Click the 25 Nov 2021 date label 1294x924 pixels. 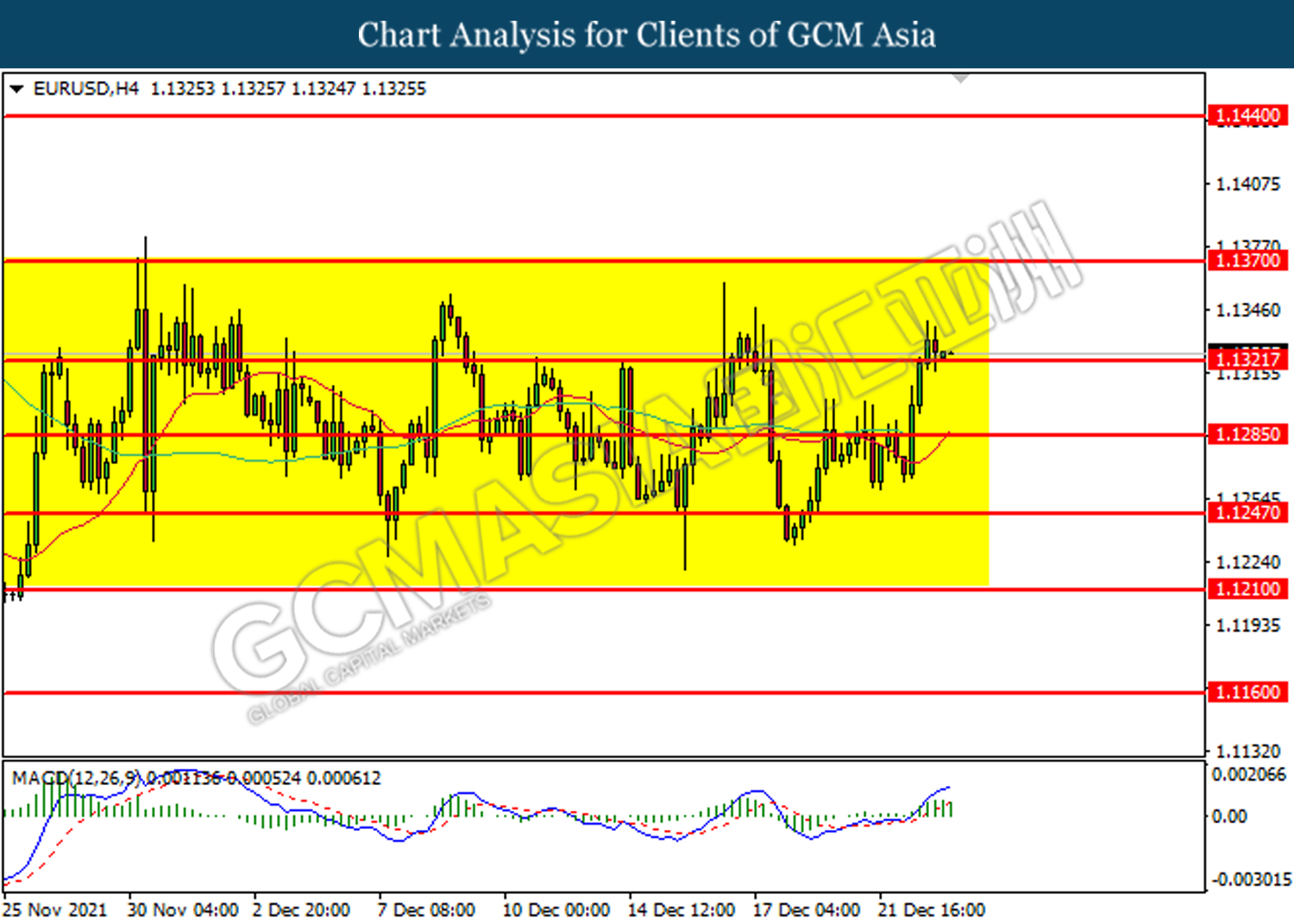[x=55, y=910]
